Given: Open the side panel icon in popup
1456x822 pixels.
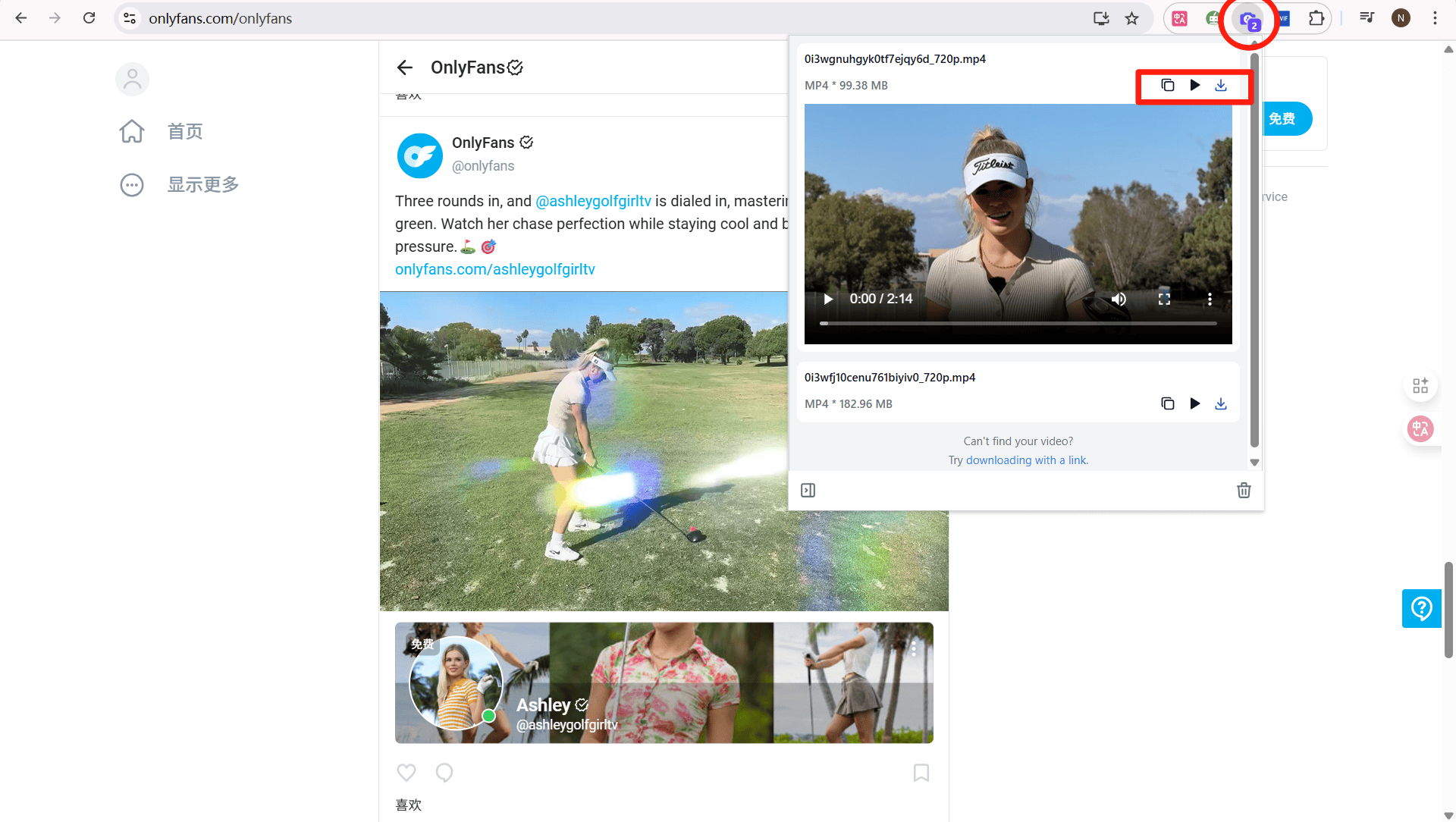Looking at the screenshot, I should (x=808, y=491).
